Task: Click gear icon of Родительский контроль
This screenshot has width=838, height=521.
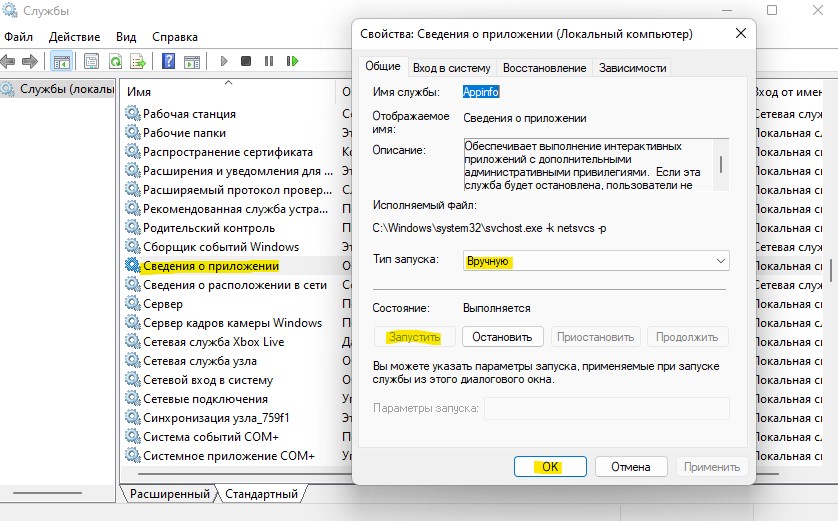Action: coord(133,227)
